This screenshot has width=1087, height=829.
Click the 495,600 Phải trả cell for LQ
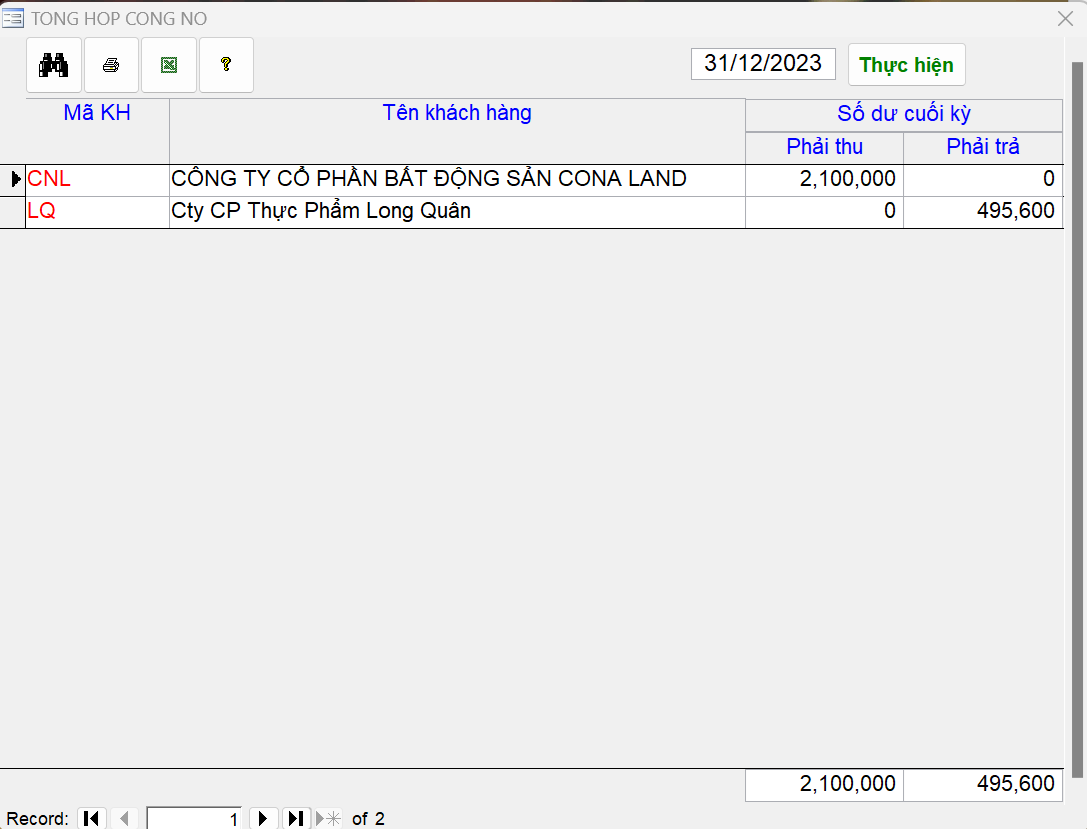(982, 212)
